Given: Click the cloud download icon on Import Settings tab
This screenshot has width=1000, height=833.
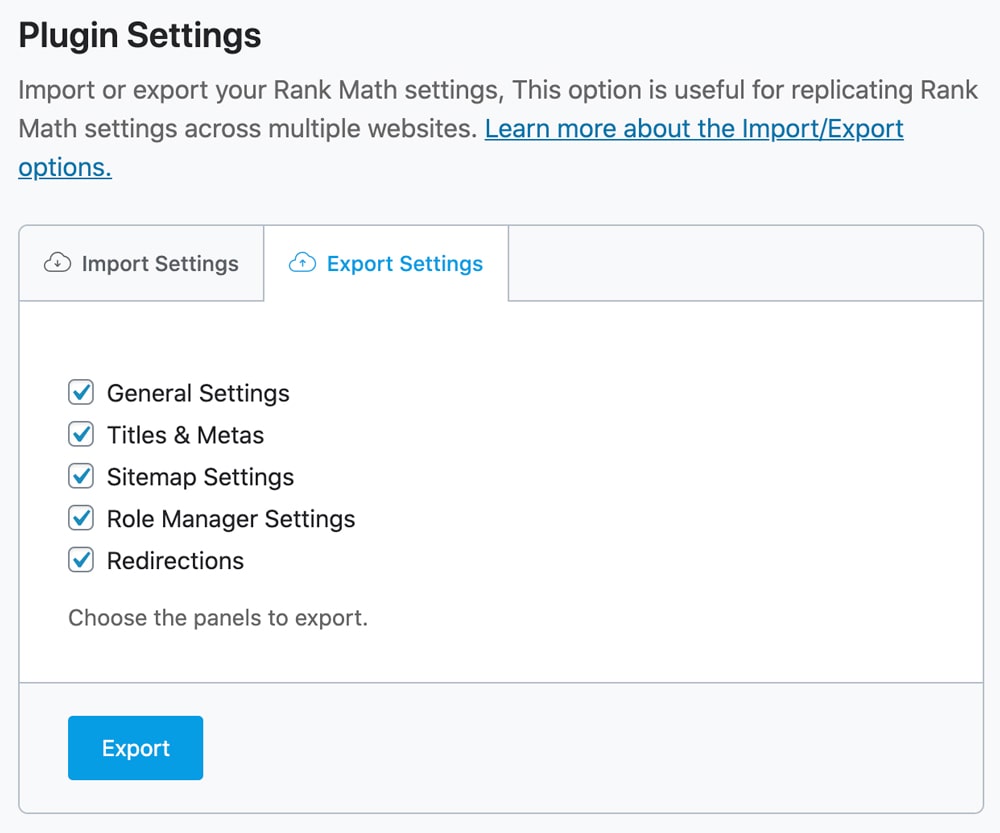Looking at the screenshot, I should [58, 262].
